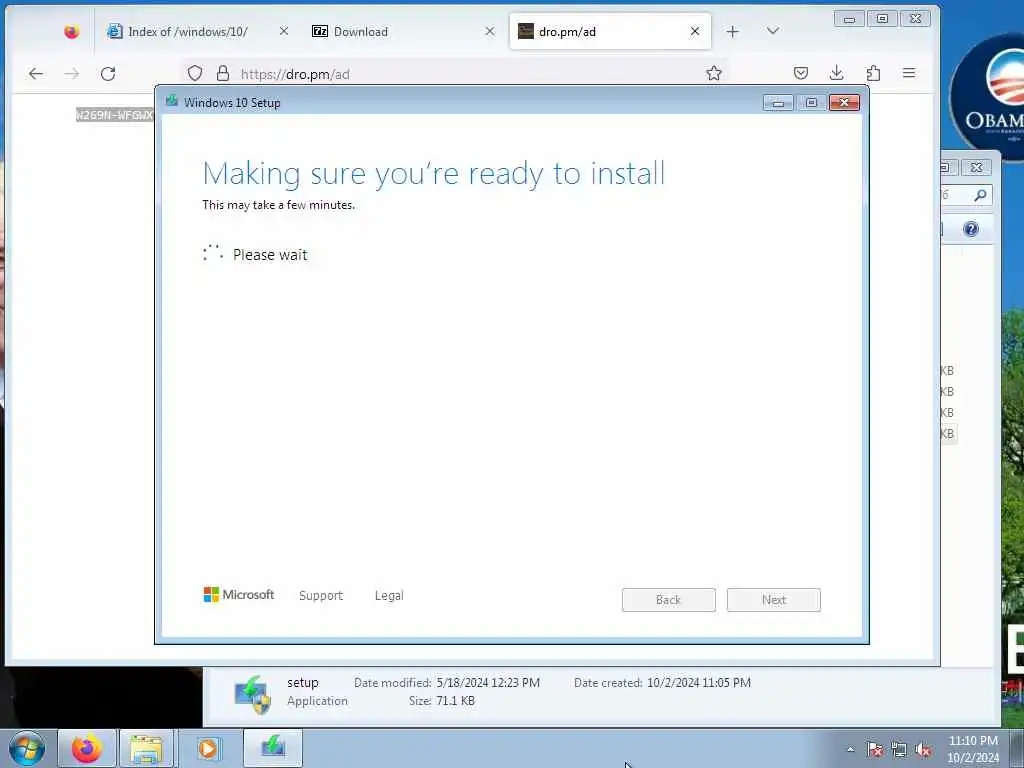This screenshot has height=768, width=1024.
Task: Open Firefox from the taskbar
Action: pyautogui.click(x=86, y=748)
